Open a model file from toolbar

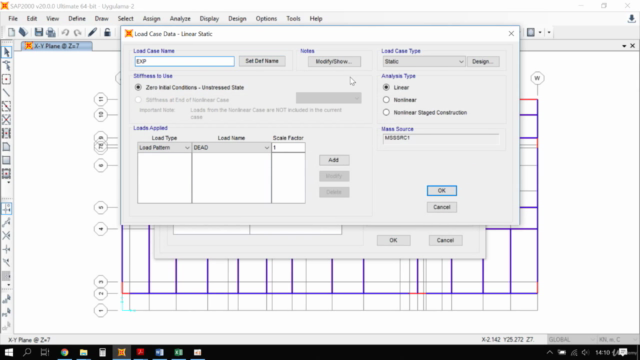[23, 32]
